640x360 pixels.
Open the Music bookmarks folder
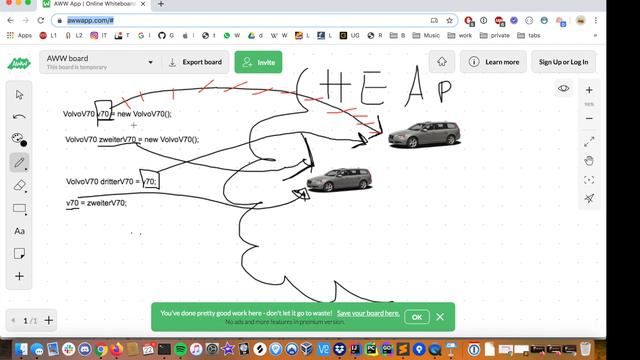426,36
